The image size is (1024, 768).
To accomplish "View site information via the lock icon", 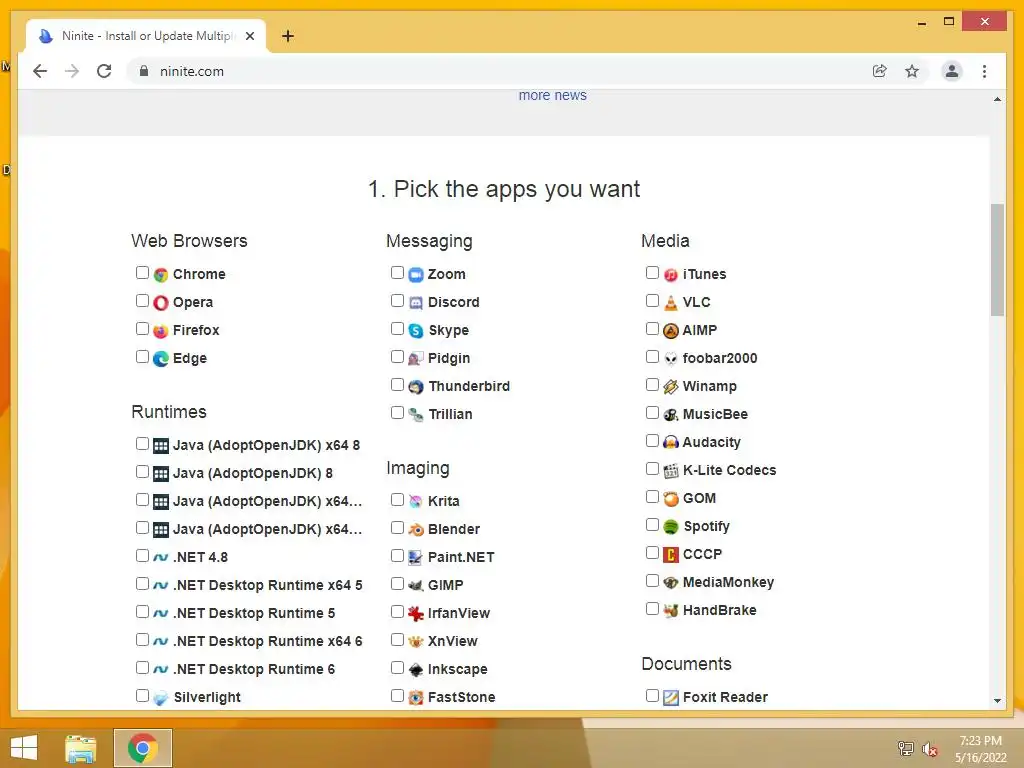I will pos(144,71).
